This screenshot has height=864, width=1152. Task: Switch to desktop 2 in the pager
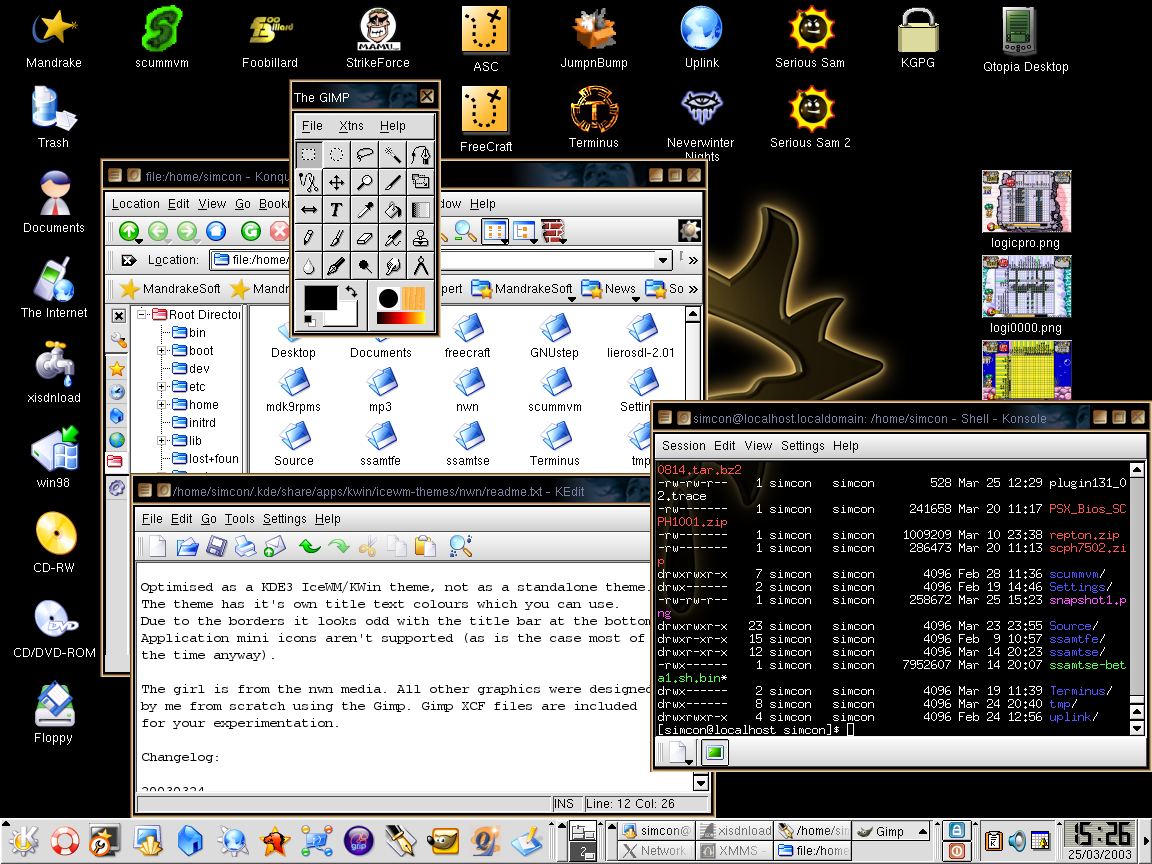point(583,852)
